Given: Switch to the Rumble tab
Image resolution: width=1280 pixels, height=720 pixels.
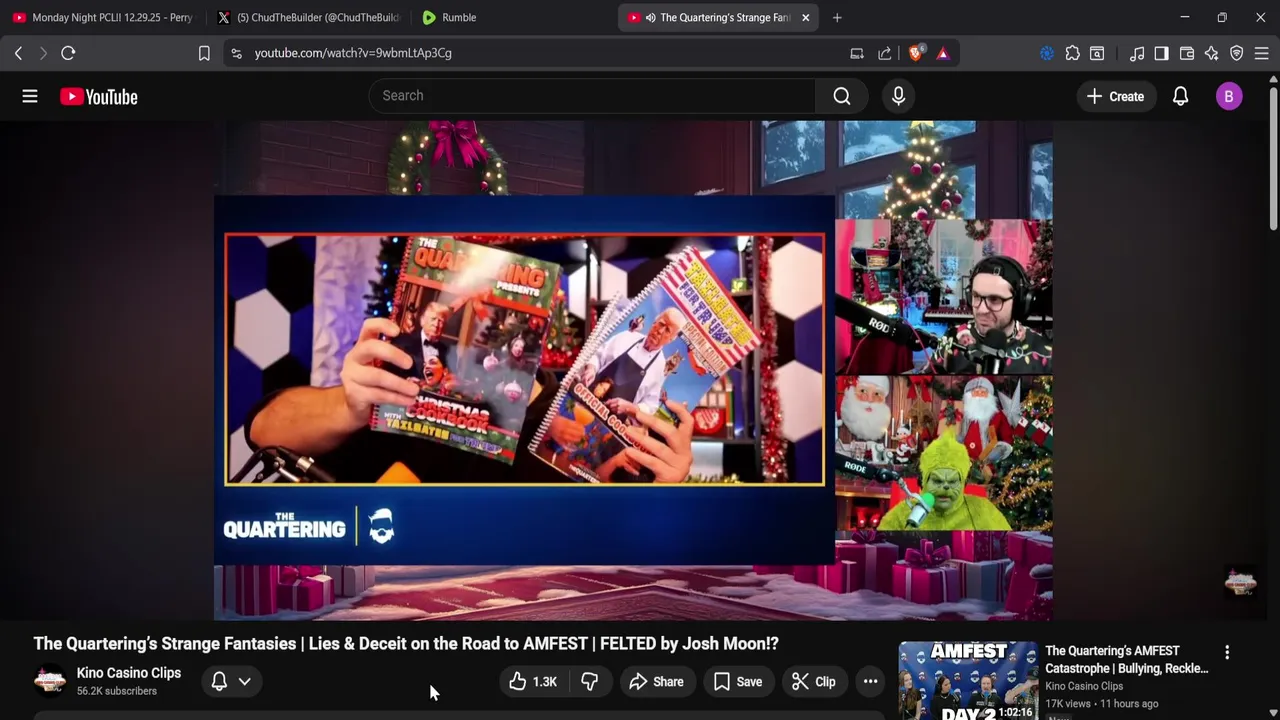Looking at the screenshot, I should point(512,17).
